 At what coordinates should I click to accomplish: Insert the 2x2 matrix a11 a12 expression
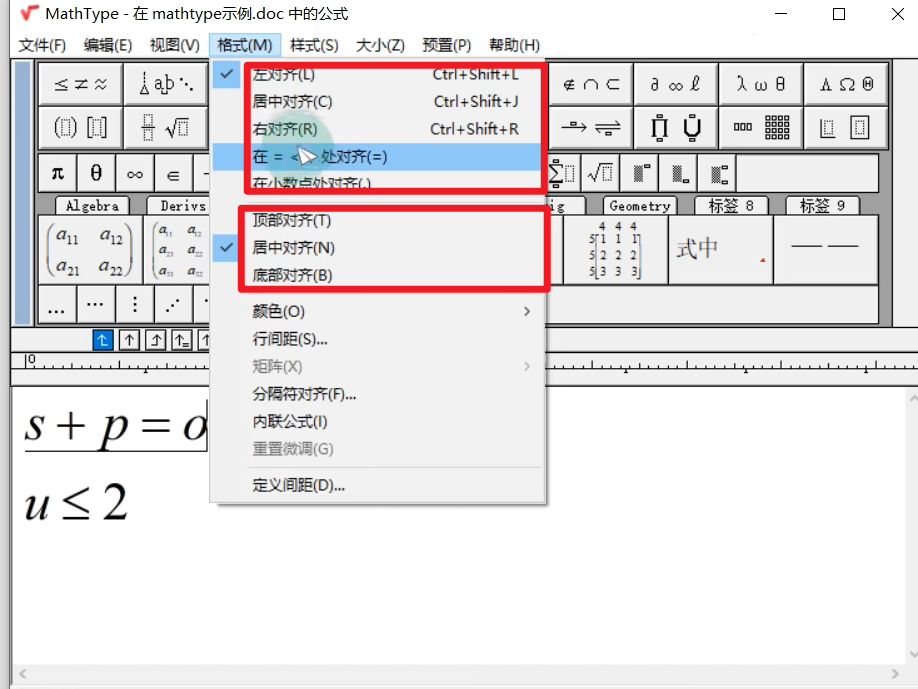click(x=90, y=250)
